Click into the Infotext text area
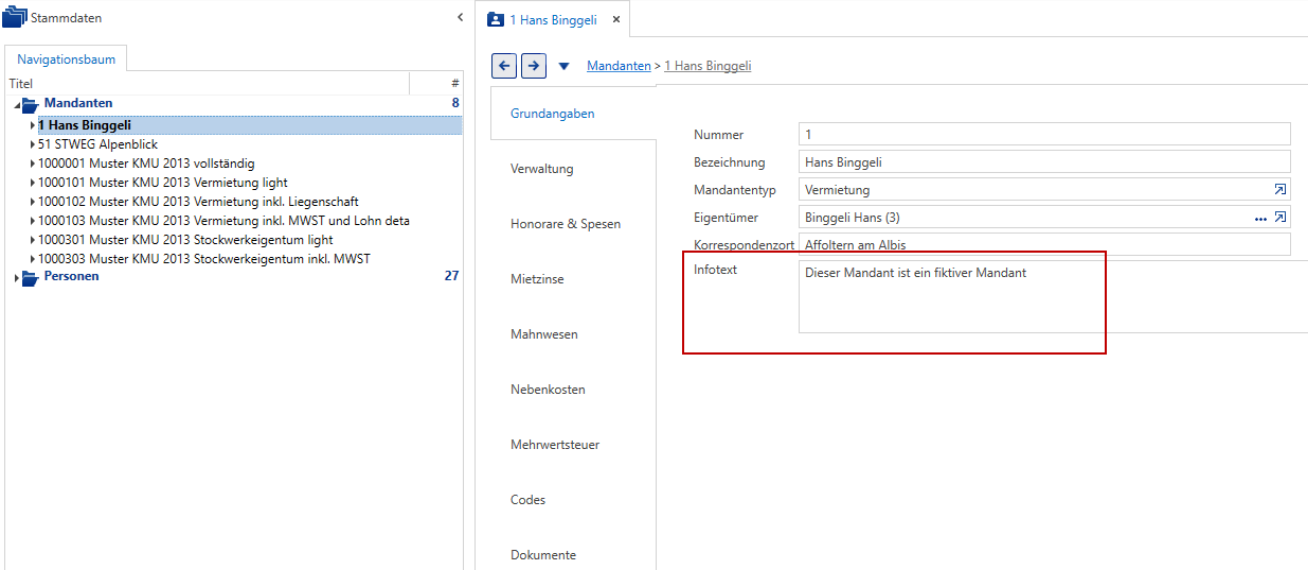Screen dimensions: 1308x570 pos(1053,297)
